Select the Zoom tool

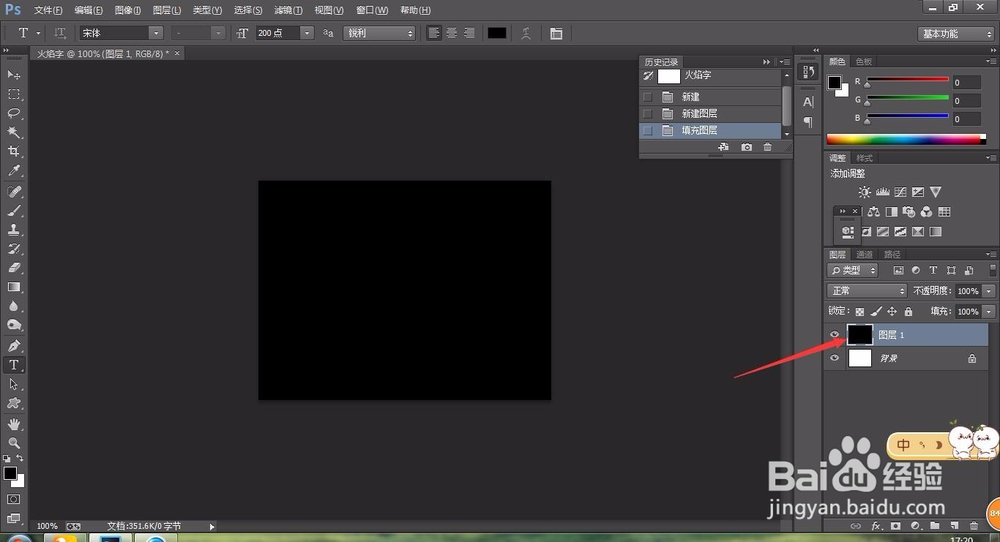point(13,443)
